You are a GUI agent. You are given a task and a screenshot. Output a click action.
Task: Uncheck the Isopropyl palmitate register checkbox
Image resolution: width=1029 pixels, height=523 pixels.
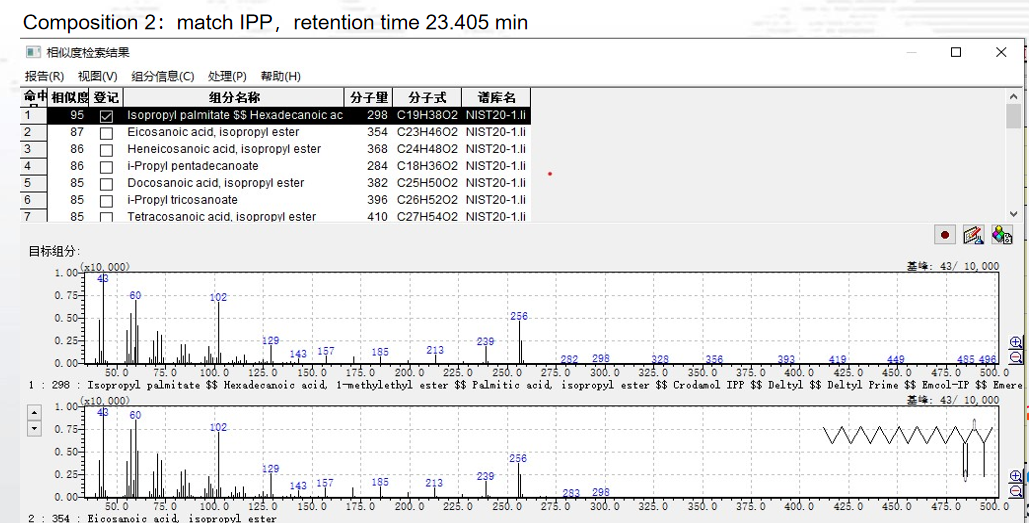click(x=106, y=116)
